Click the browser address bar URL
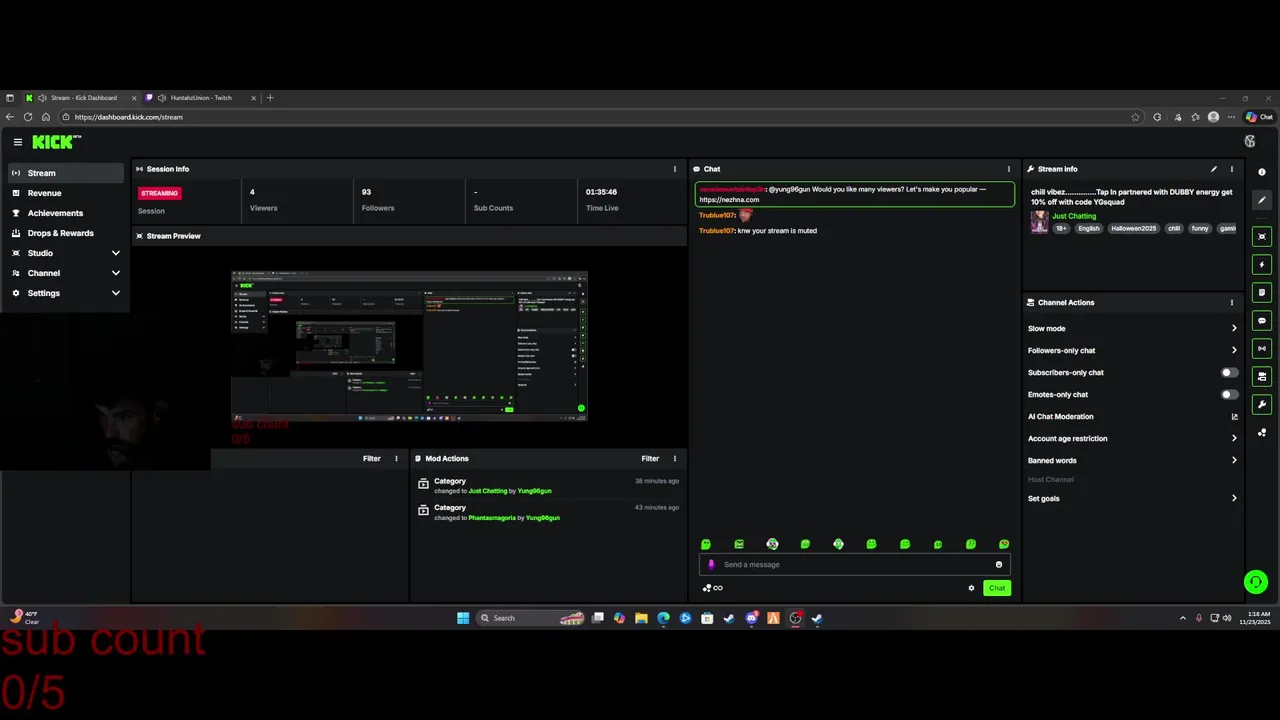Viewport: 1280px width, 720px height. coord(128,117)
